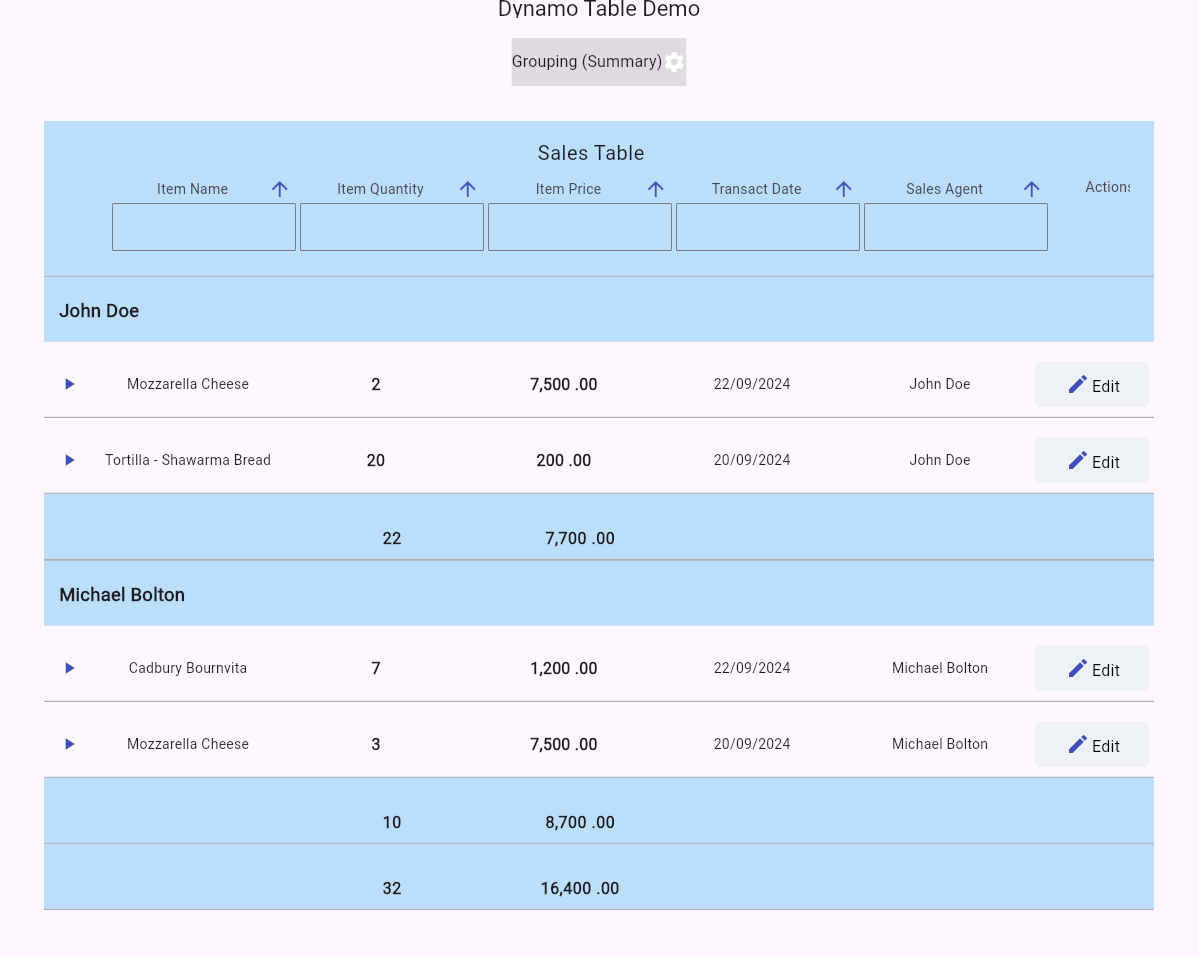This screenshot has height=957, width=1199.
Task: Sort by Item Price arrow
Action: pyautogui.click(x=655, y=189)
